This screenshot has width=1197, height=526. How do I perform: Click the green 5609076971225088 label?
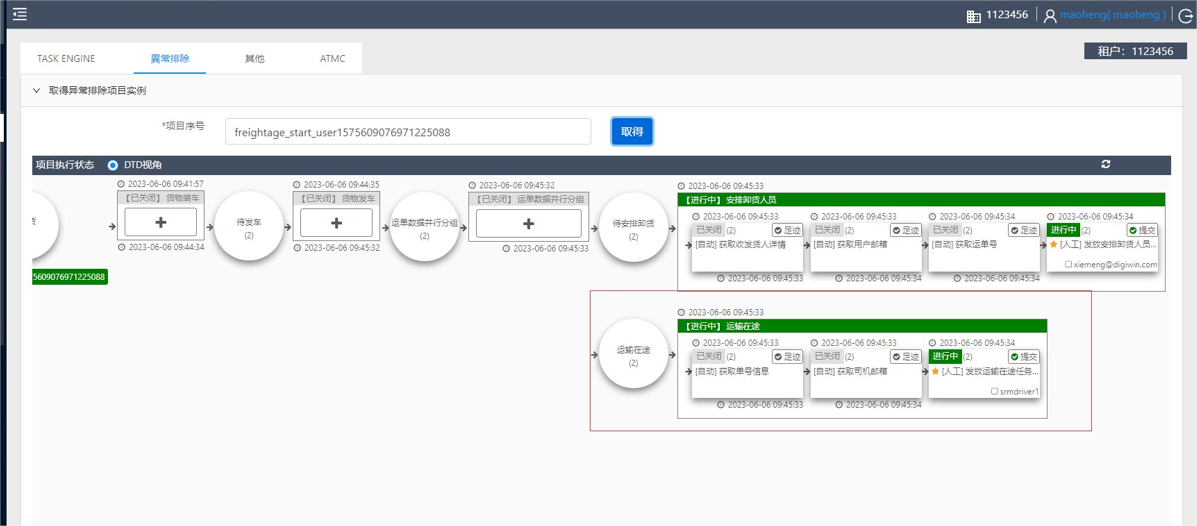(x=69, y=276)
